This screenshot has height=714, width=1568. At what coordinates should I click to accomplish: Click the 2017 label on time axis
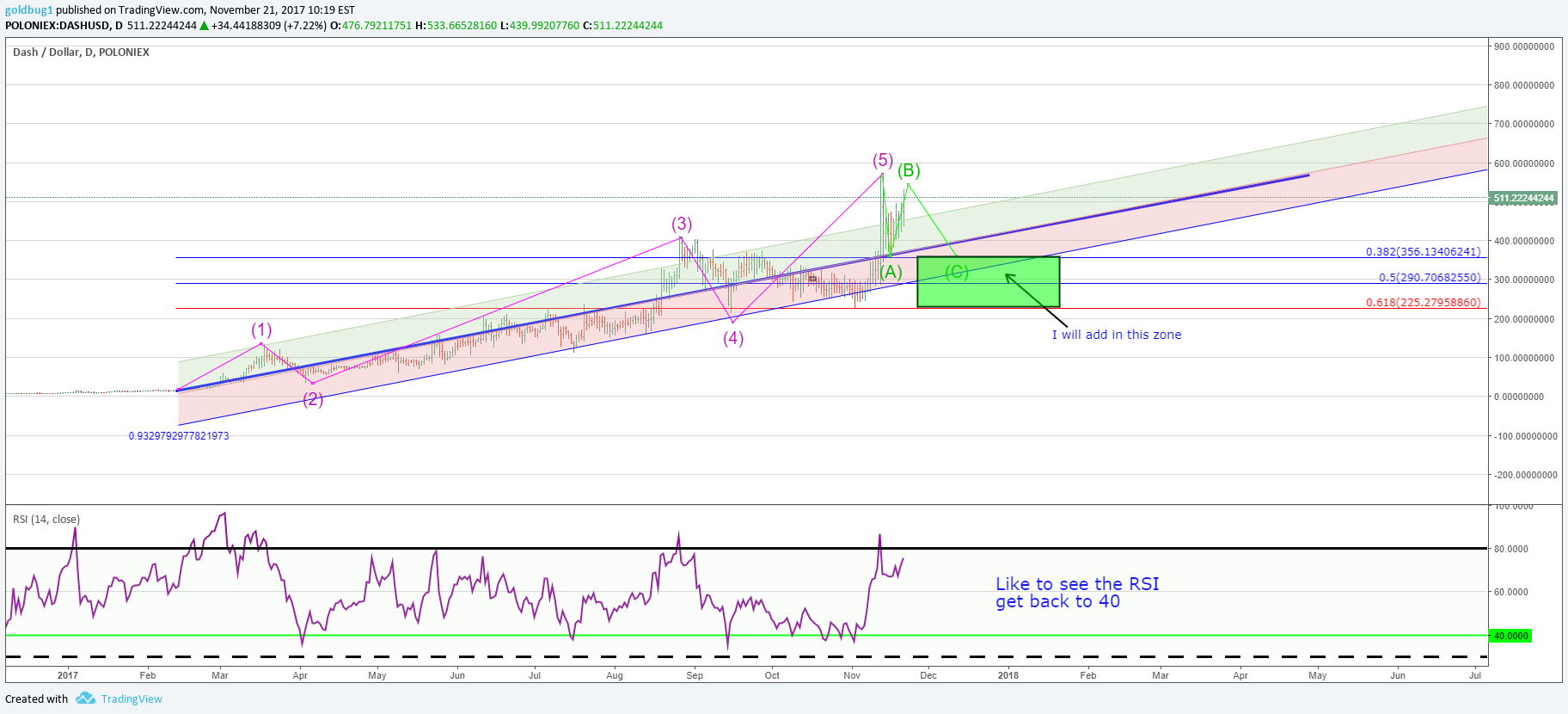[67, 675]
